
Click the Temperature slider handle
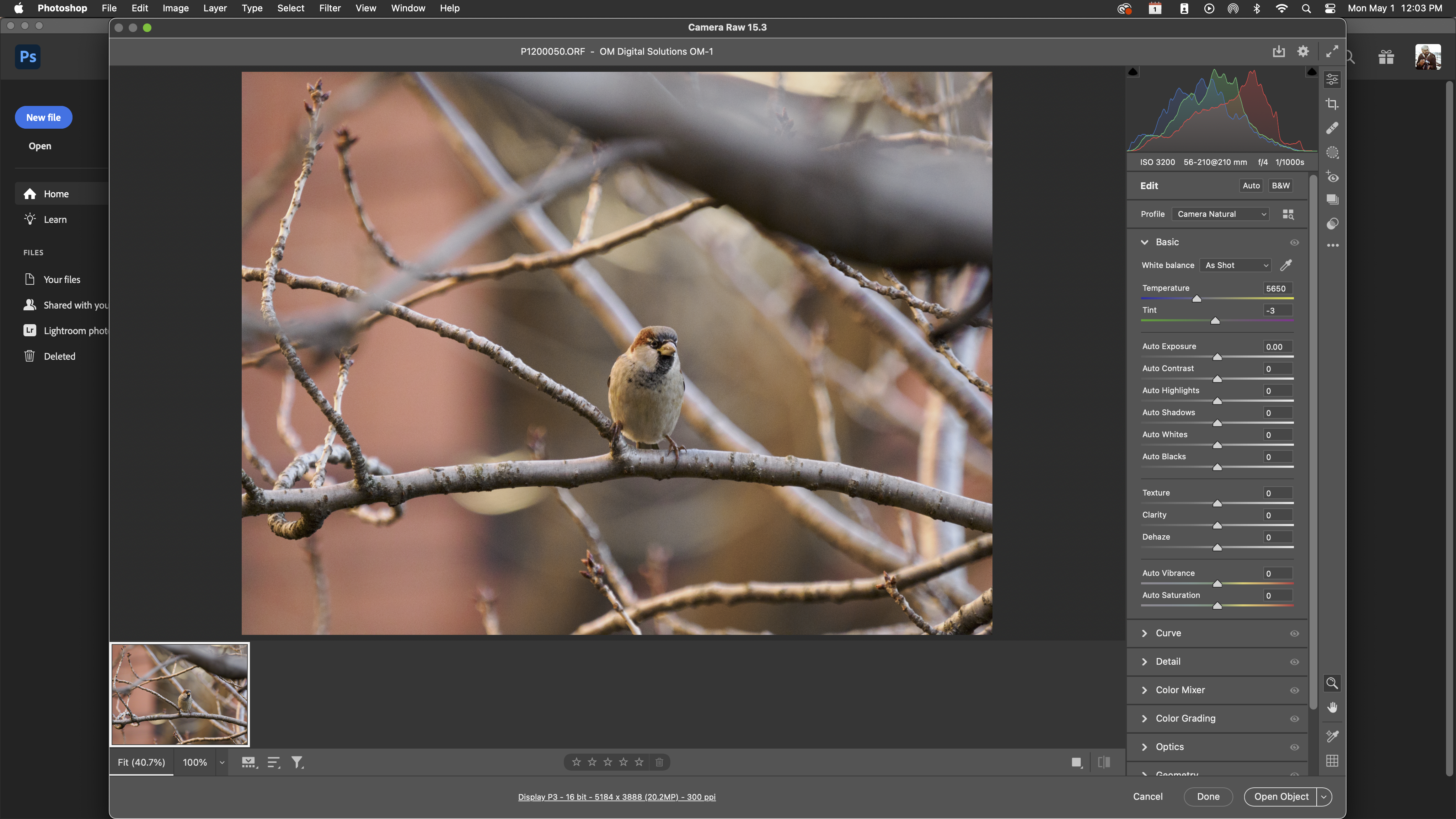point(1197,299)
